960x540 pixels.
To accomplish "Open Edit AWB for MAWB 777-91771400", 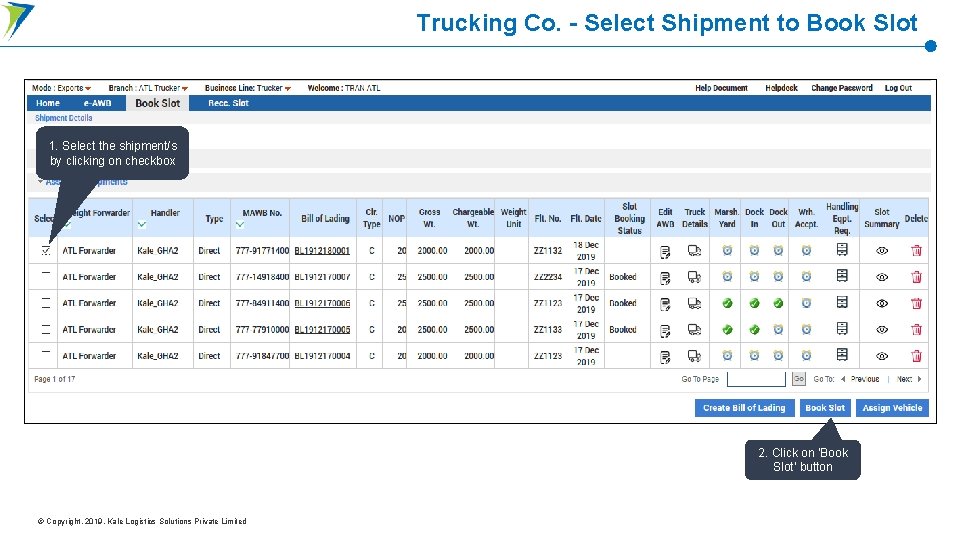I will tap(665, 251).
